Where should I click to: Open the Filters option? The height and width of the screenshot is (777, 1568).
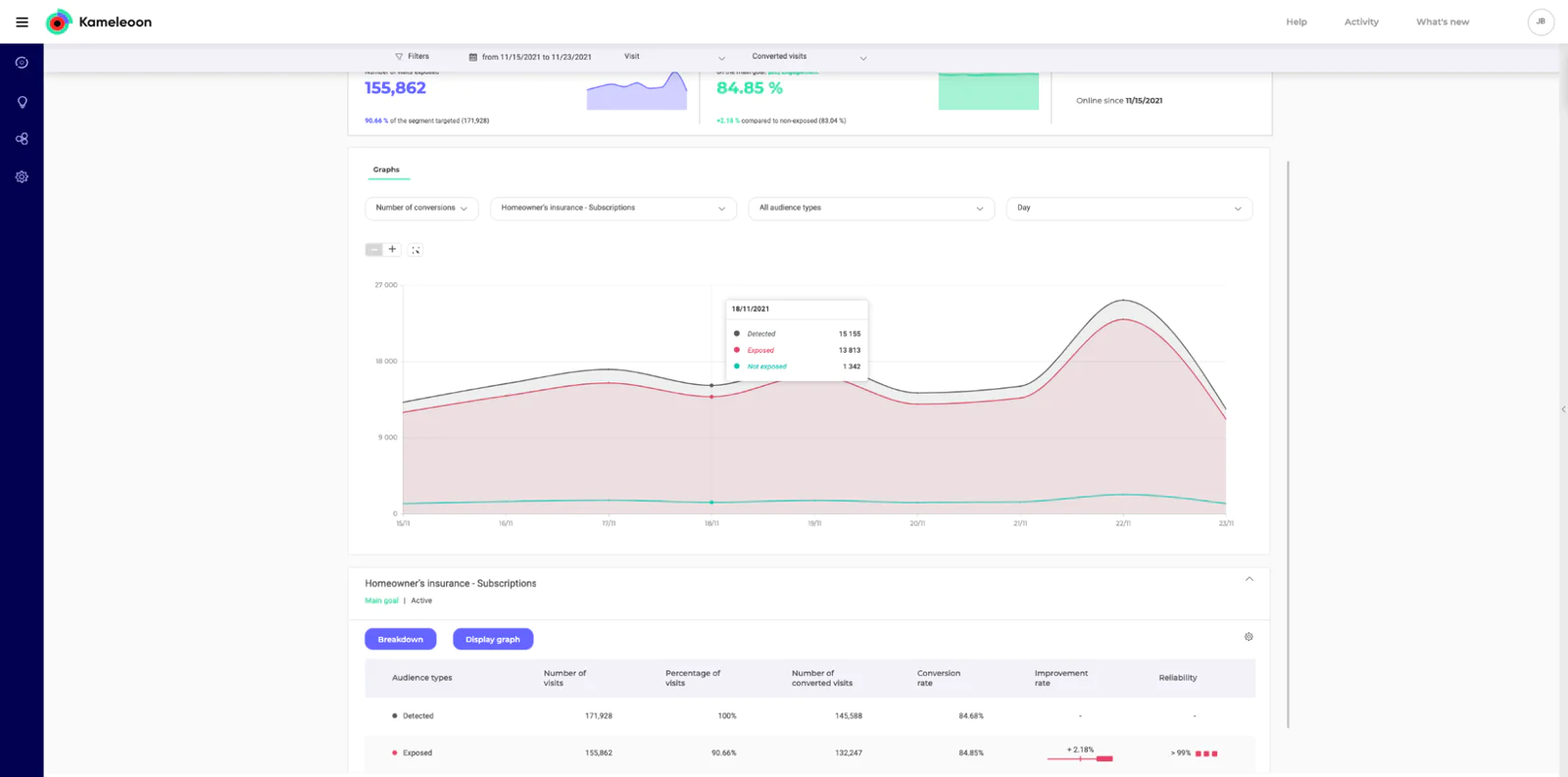click(413, 57)
